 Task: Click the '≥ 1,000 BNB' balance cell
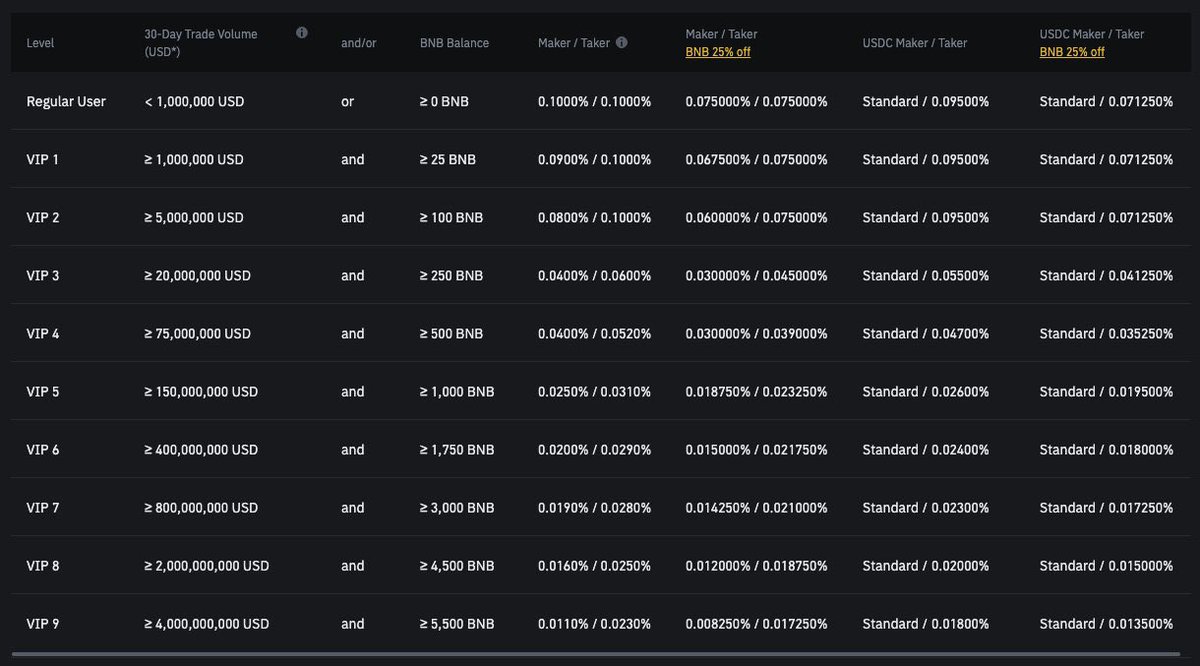pyautogui.click(x=457, y=391)
